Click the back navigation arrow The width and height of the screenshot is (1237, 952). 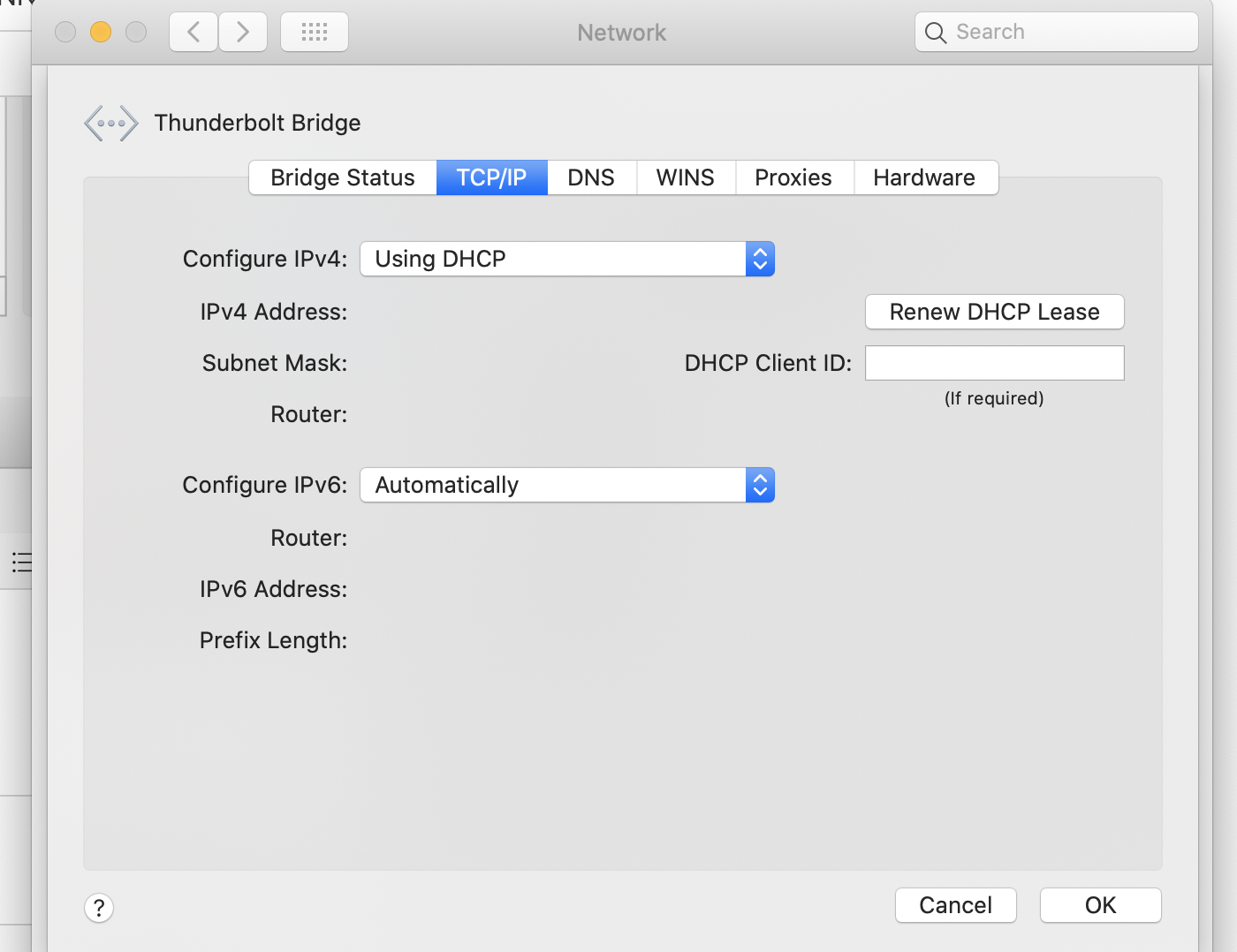click(194, 32)
